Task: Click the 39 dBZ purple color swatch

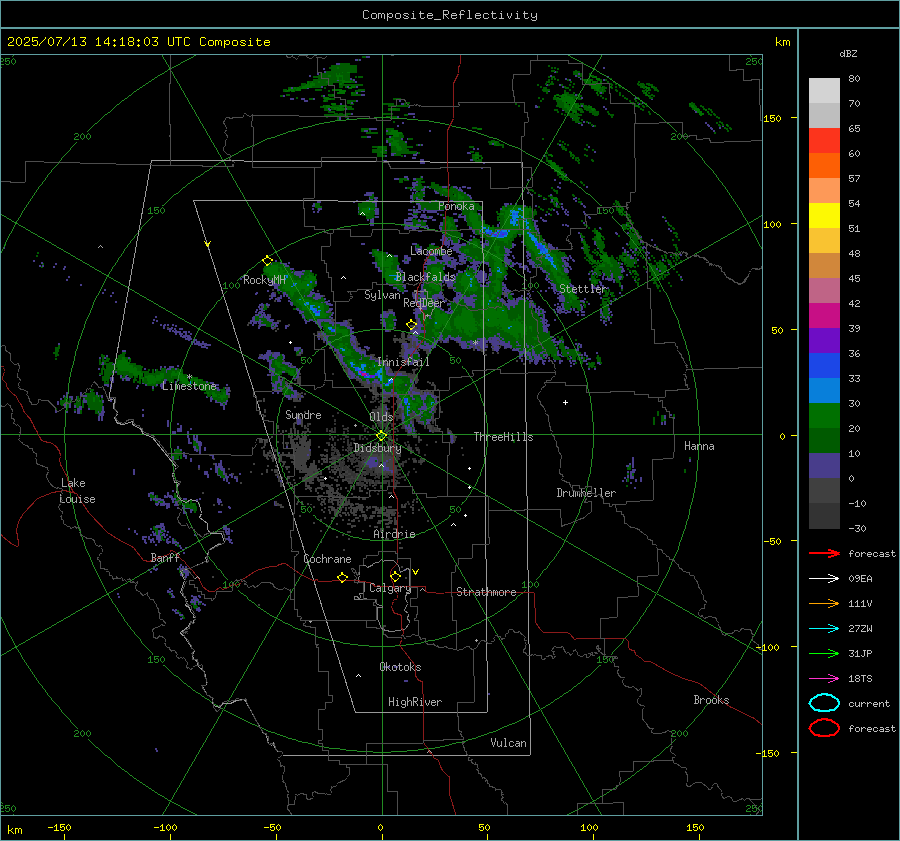Action: coord(824,340)
